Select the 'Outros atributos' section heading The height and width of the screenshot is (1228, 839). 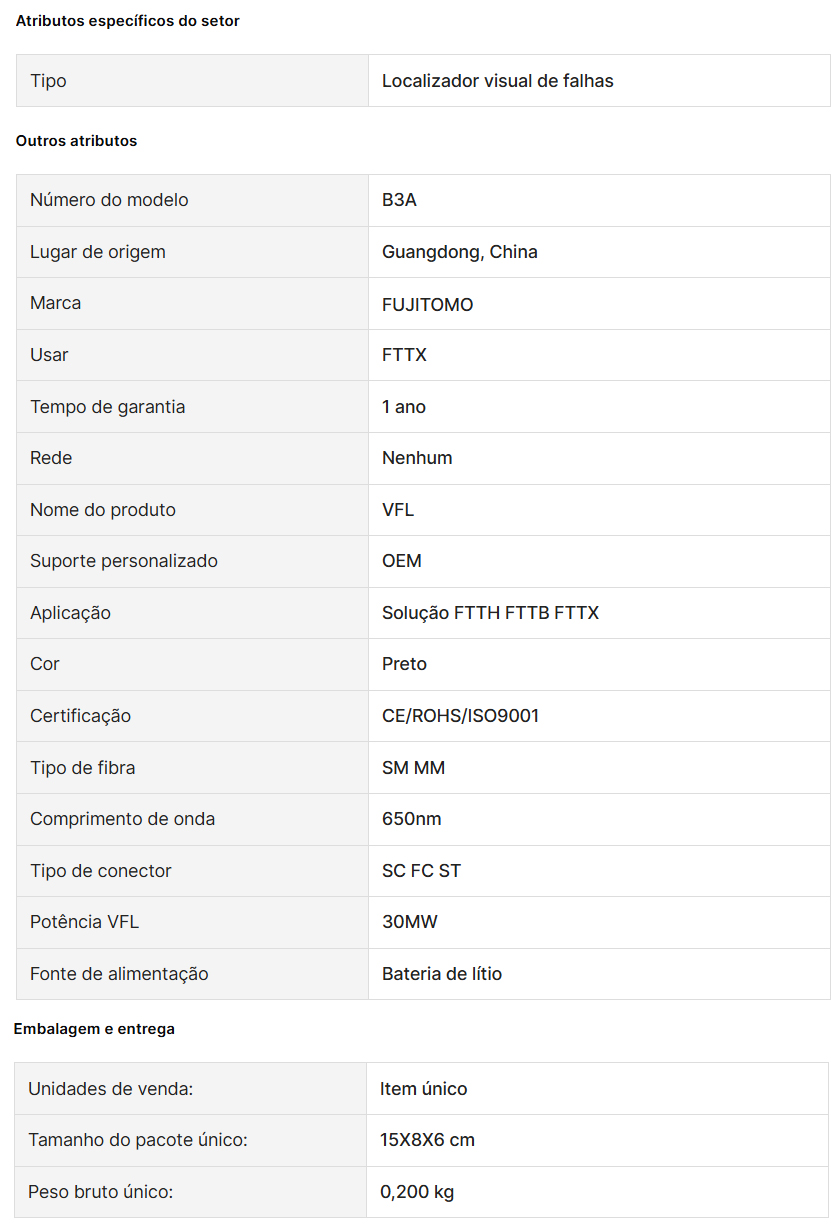pyautogui.click(x=76, y=141)
